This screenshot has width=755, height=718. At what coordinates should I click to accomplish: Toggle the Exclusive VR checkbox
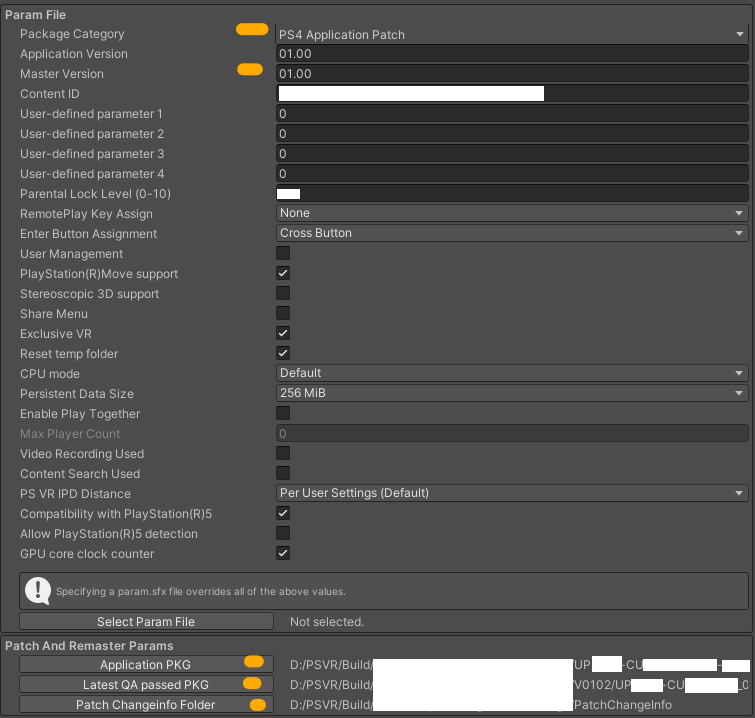(x=283, y=334)
